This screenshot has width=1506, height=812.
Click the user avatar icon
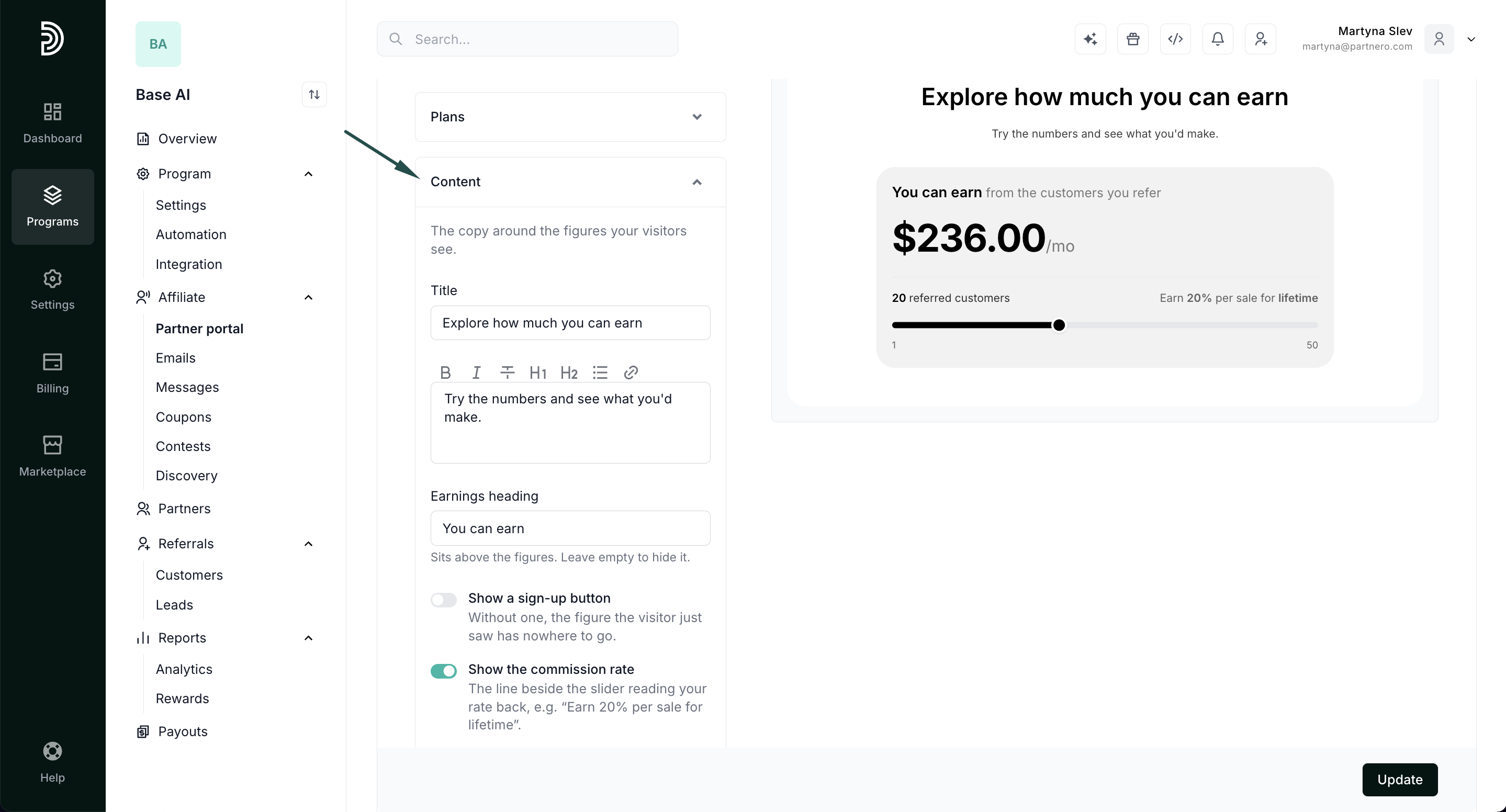pyautogui.click(x=1439, y=39)
